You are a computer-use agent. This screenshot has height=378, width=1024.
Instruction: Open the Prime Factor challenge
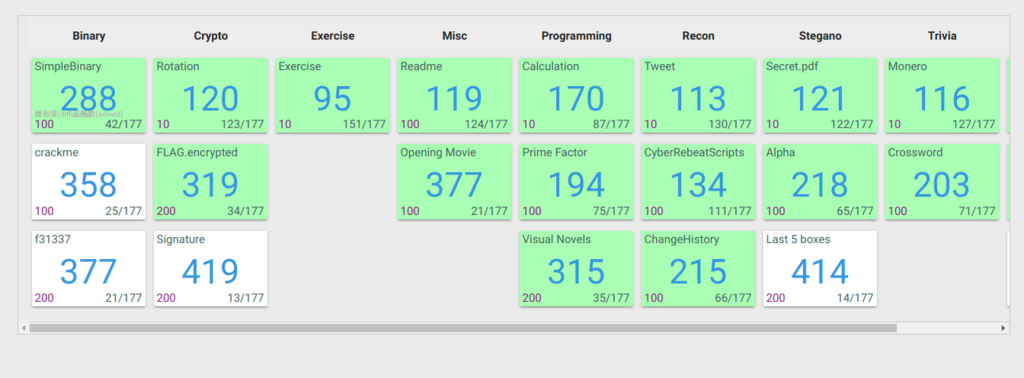(x=577, y=181)
